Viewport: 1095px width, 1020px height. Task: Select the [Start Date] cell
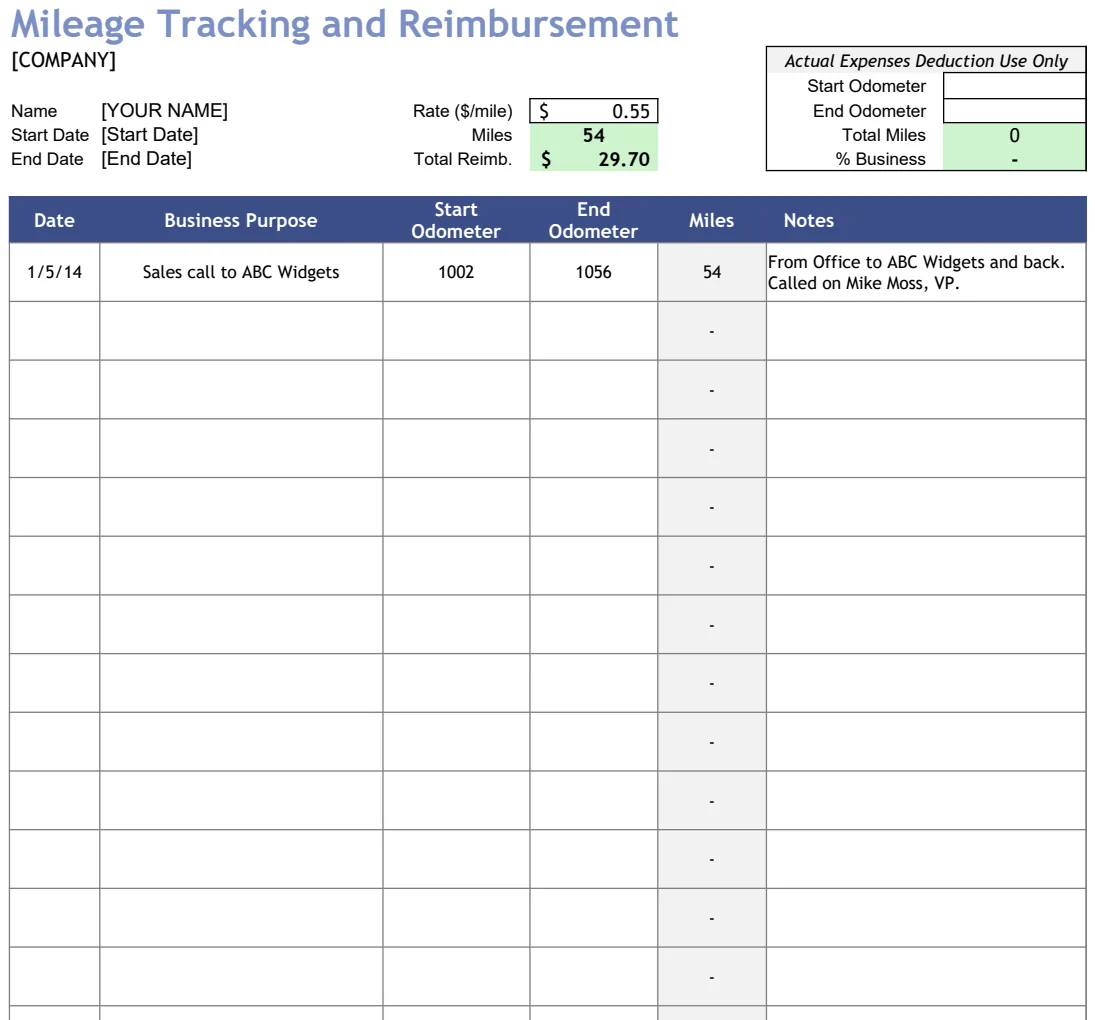coord(149,135)
